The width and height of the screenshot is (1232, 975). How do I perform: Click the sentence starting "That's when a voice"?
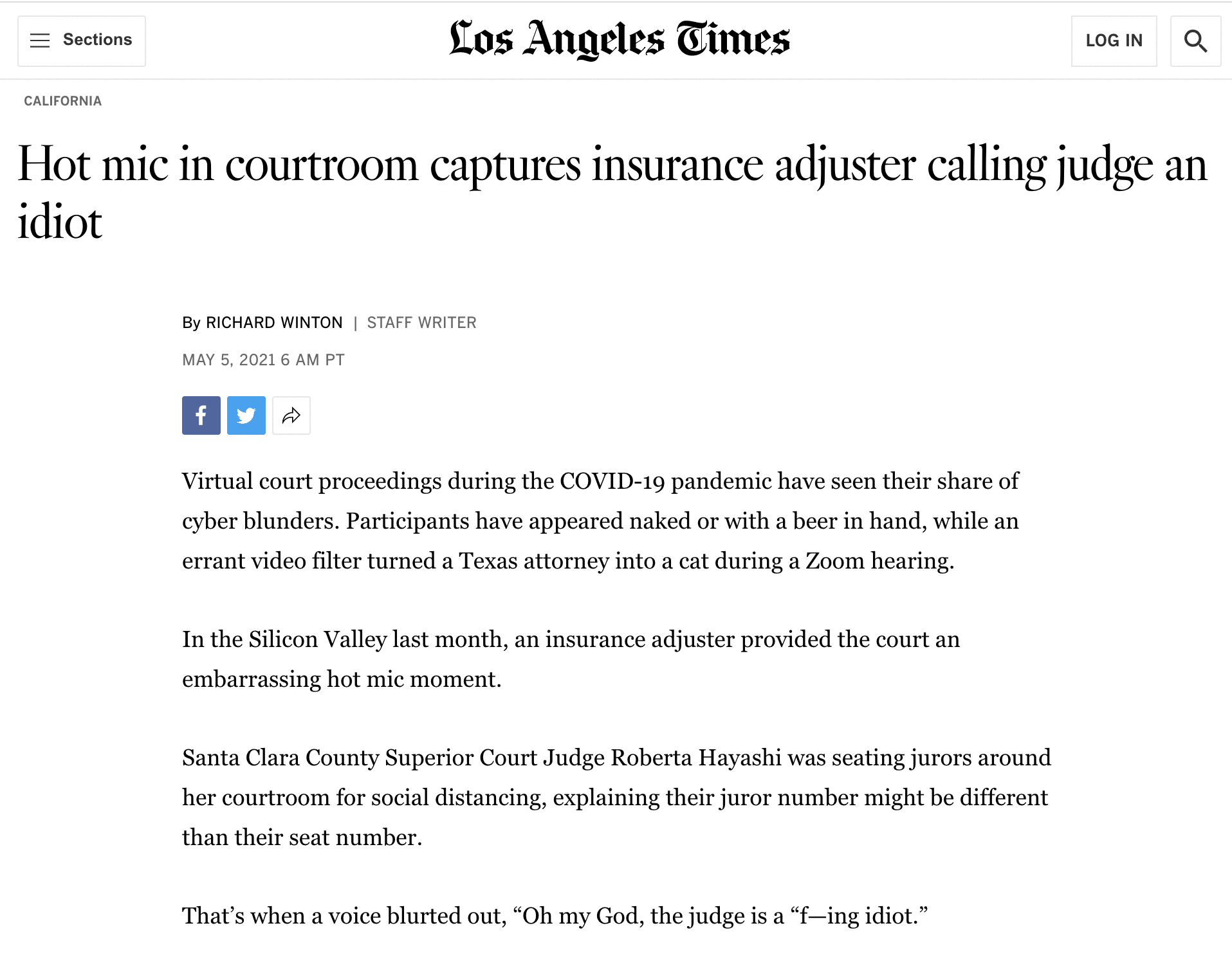tap(555, 916)
